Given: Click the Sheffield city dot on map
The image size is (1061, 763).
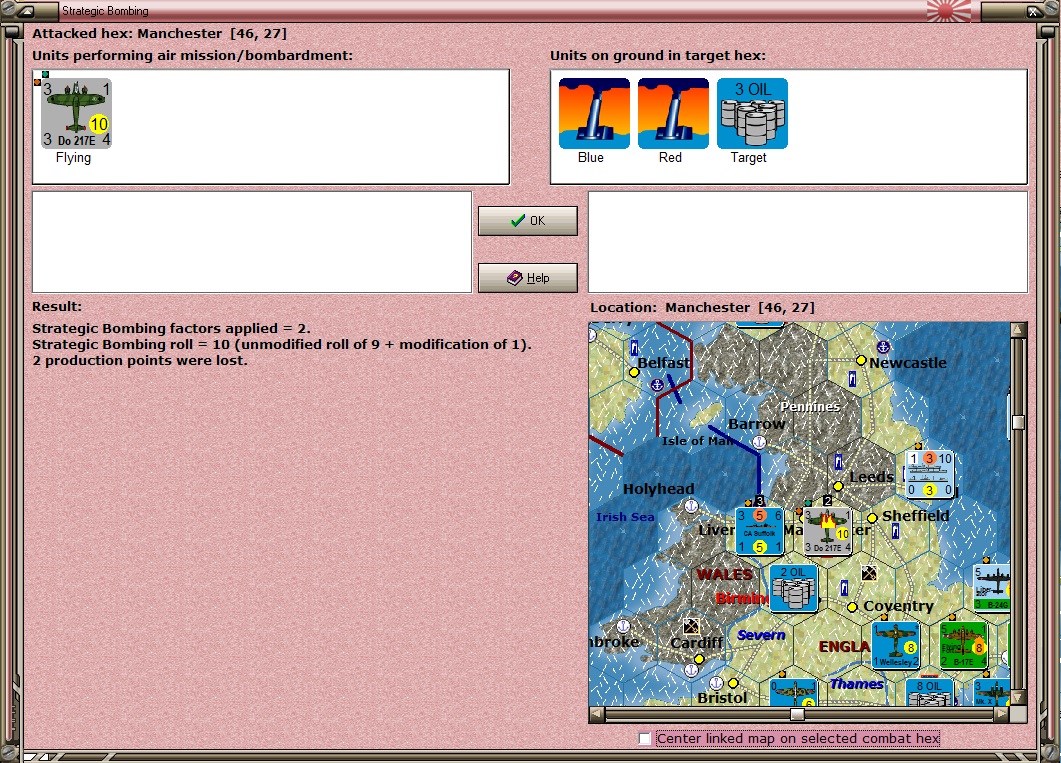Looking at the screenshot, I should coord(872,518).
